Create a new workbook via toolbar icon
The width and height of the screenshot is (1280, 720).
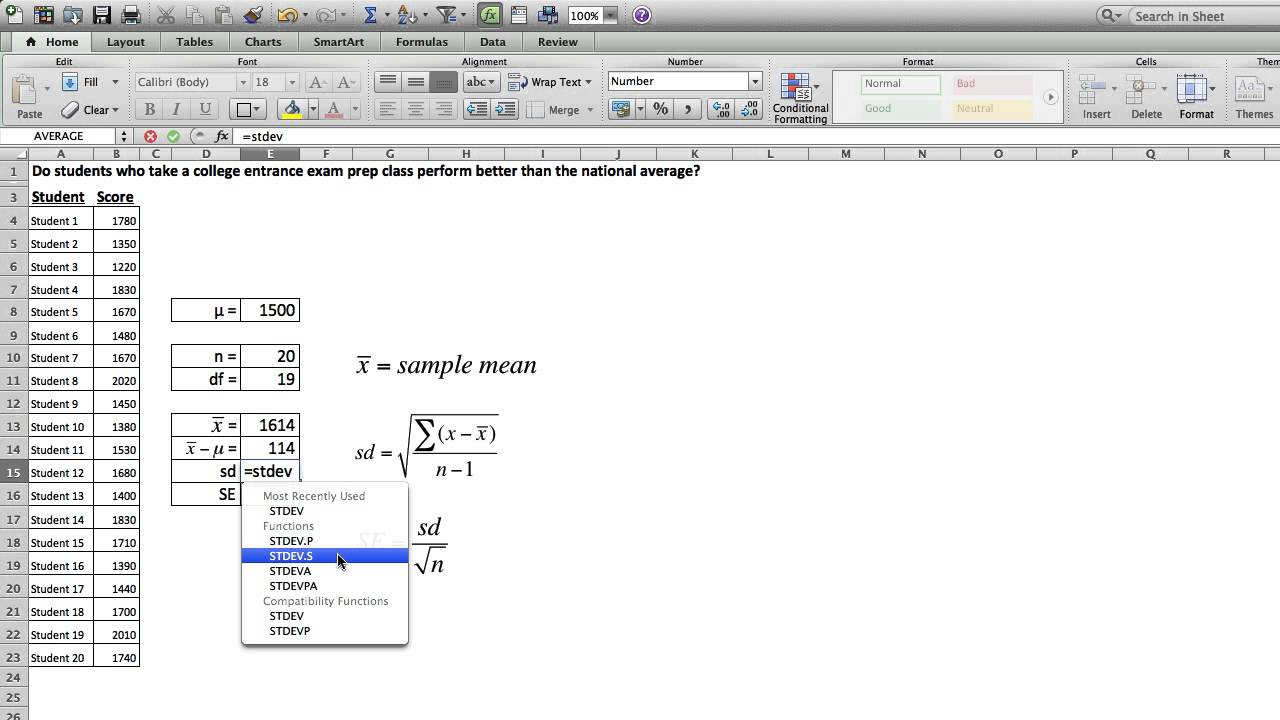tap(13, 15)
